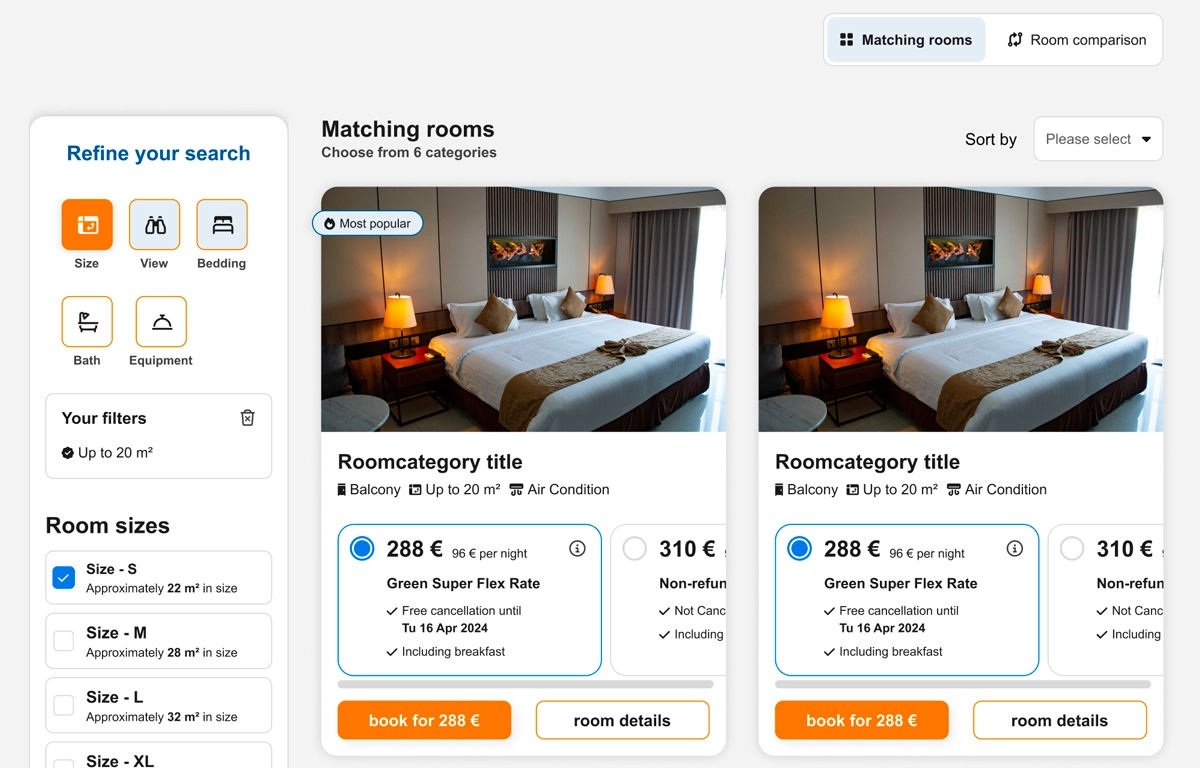The width and height of the screenshot is (1200, 768).
Task: Tick the Size - L checkbox
Action: point(64,705)
